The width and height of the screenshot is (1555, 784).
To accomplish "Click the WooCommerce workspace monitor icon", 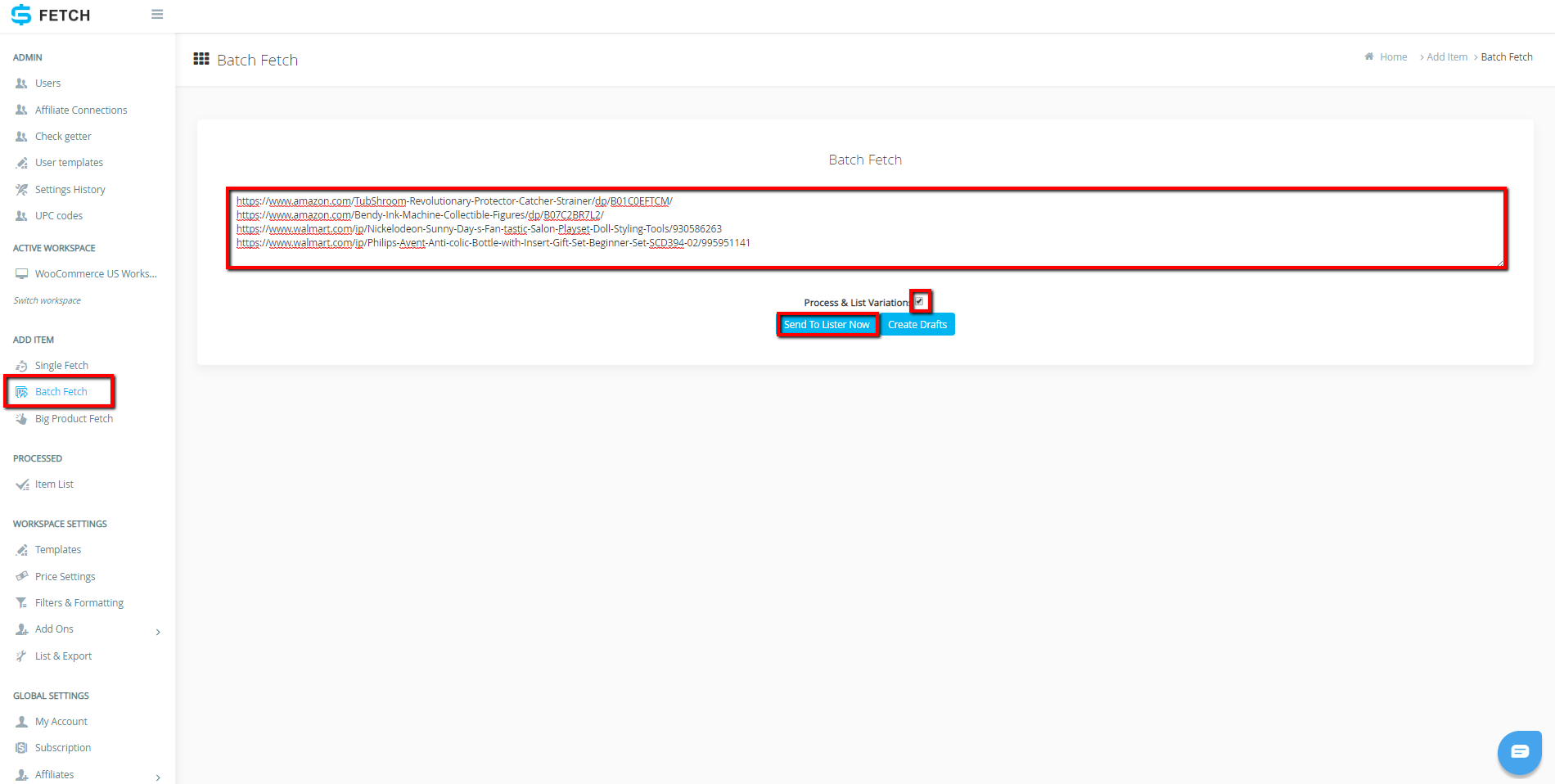I will [21, 274].
